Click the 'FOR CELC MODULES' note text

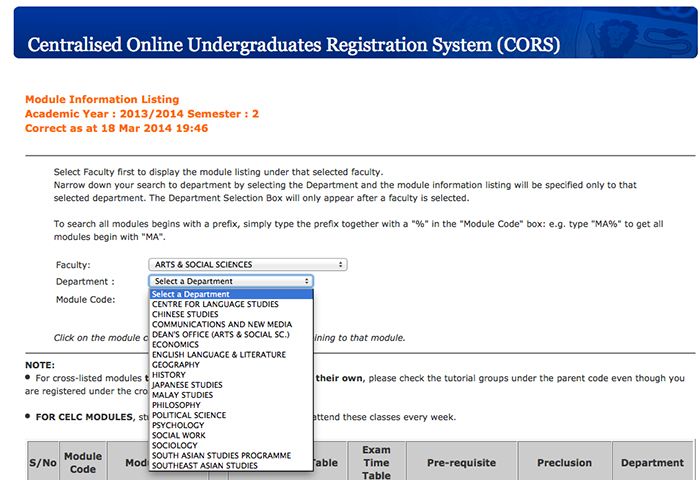point(84,417)
